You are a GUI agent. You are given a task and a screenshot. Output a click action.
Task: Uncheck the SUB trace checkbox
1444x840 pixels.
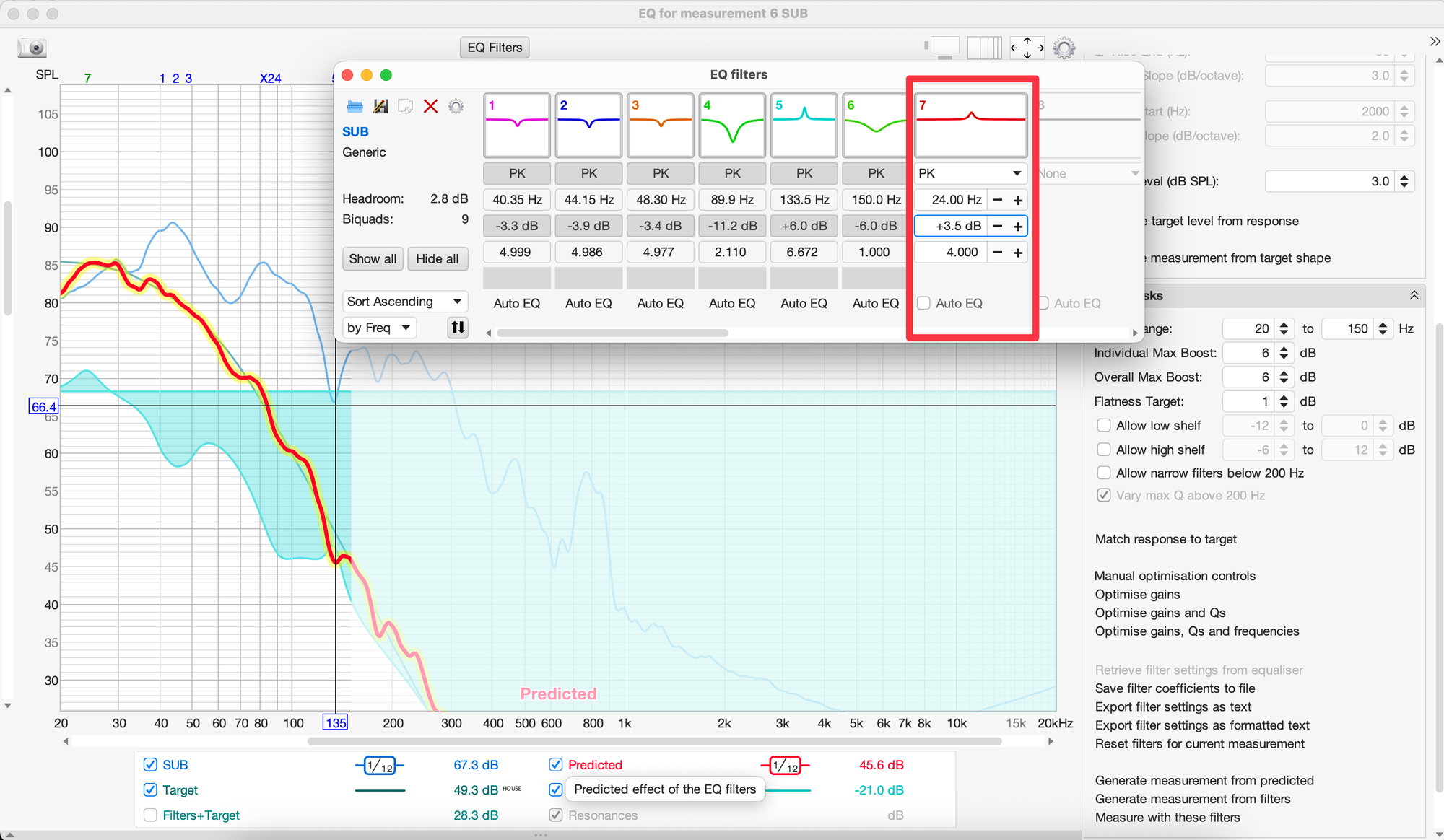tap(150, 764)
